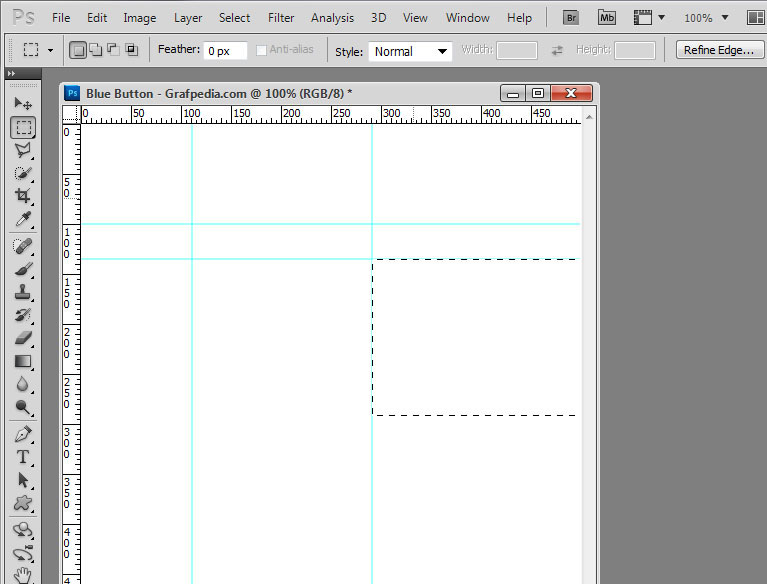Select the 3D Rotate tool
The width and height of the screenshot is (767, 584).
pos(23,530)
